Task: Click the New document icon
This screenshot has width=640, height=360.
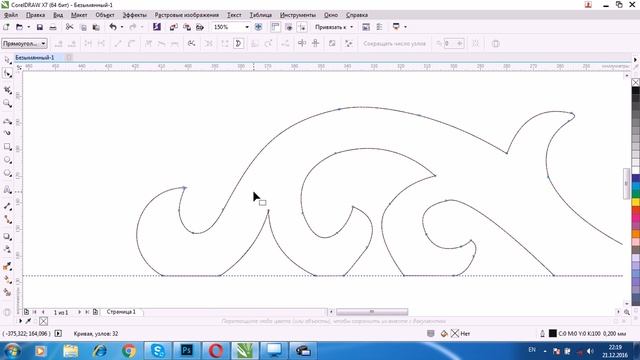Action: [x=6, y=27]
